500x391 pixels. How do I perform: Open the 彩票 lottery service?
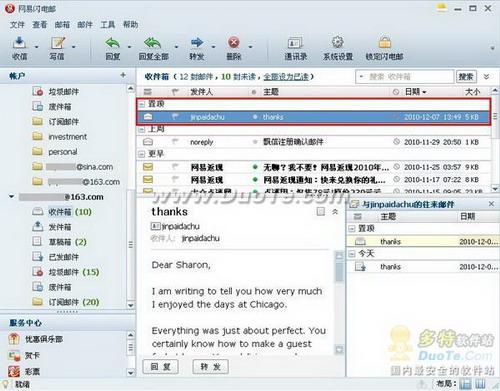coord(24,371)
